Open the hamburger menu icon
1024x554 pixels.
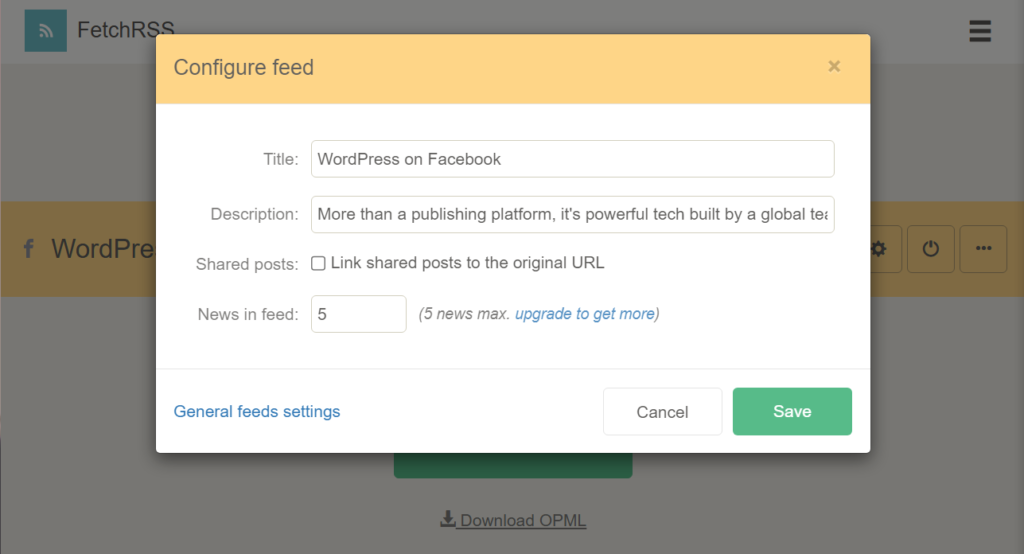coord(980,31)
